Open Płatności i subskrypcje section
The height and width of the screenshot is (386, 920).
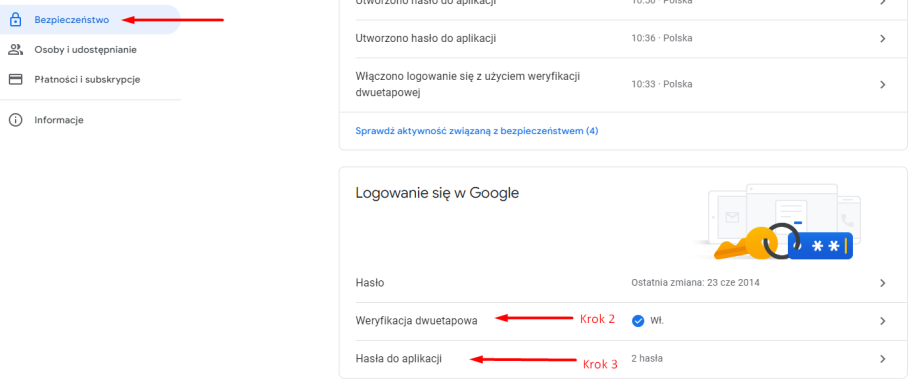click(x=87, y=79)
